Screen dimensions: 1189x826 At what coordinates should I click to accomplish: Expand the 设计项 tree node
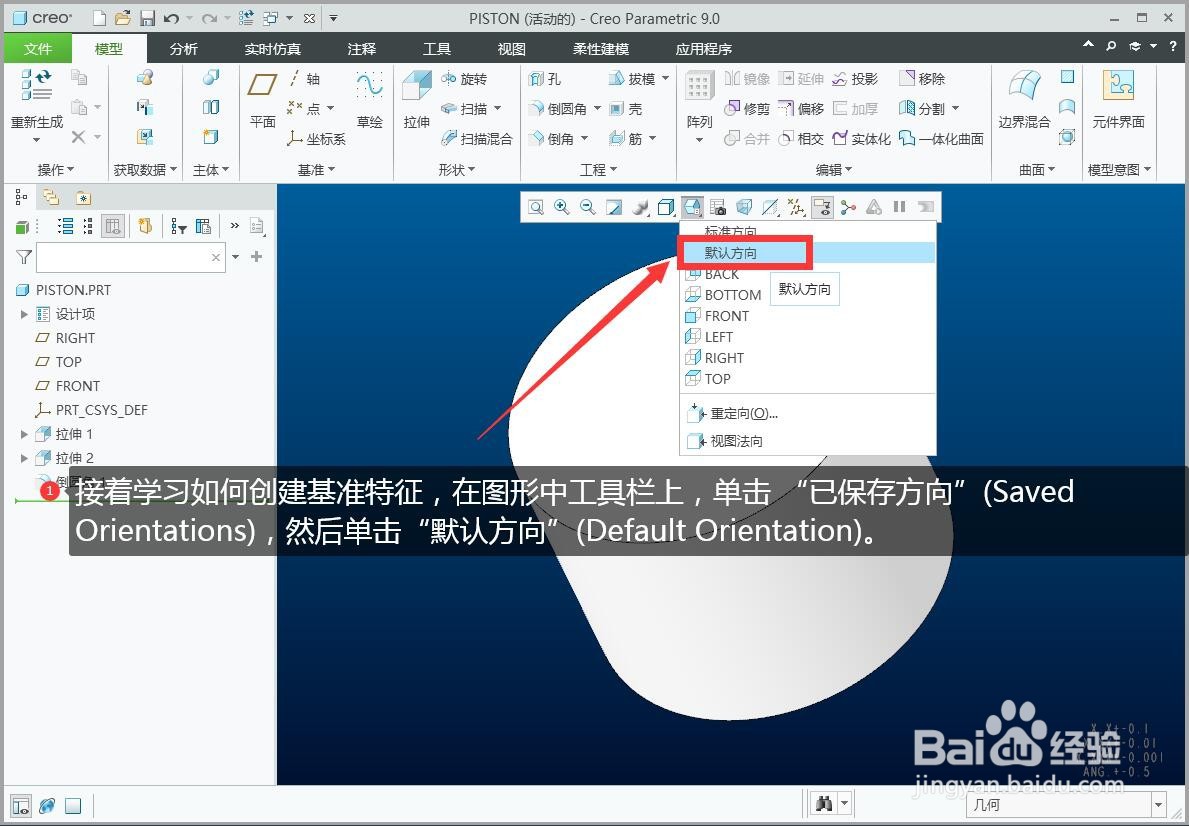click(24, 314)
